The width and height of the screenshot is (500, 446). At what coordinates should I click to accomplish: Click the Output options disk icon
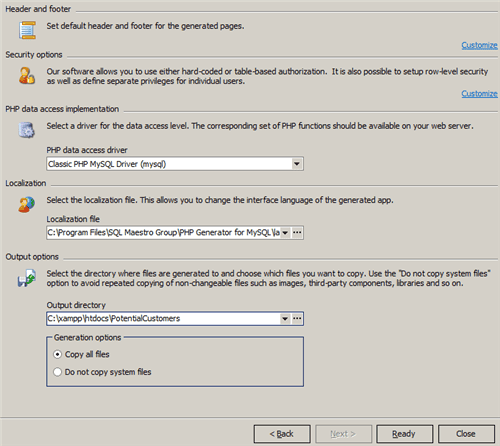coord(27,278)
